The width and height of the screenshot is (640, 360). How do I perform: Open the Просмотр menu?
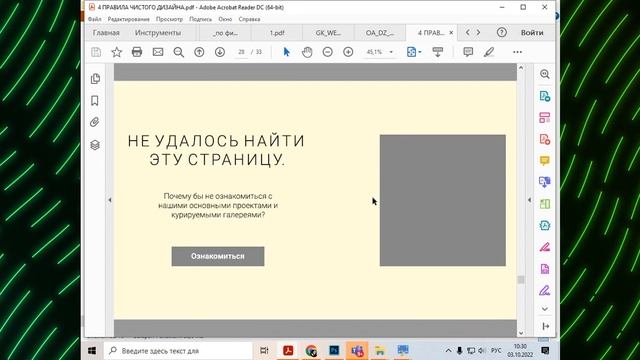pos(169,19)
